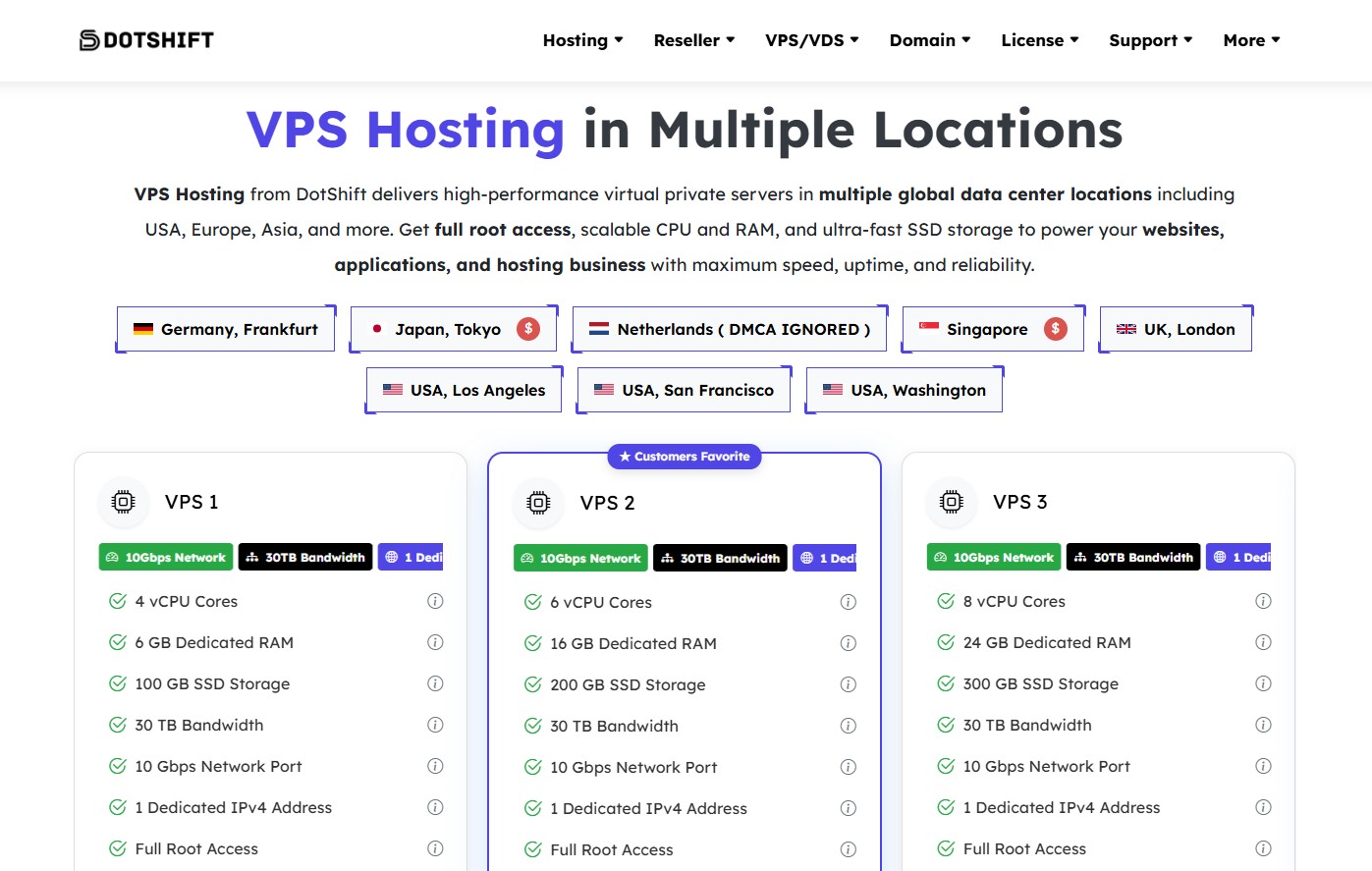Show info for 16 GB Dedicated RAM
1372x871 pixels.
coord(849,643)
